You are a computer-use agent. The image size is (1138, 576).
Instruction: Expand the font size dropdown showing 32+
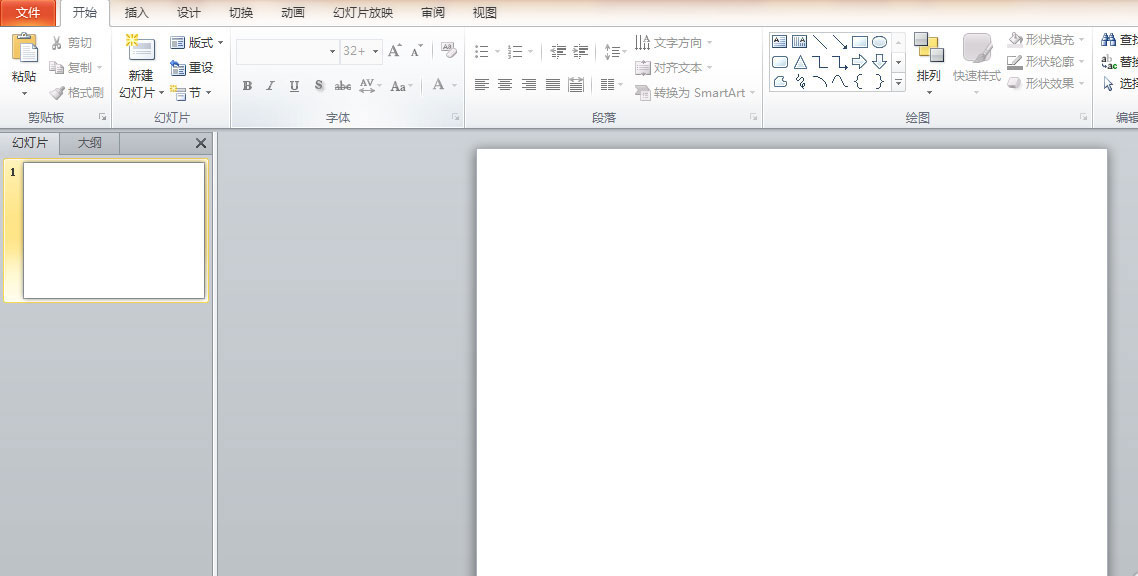coord(376,51)
